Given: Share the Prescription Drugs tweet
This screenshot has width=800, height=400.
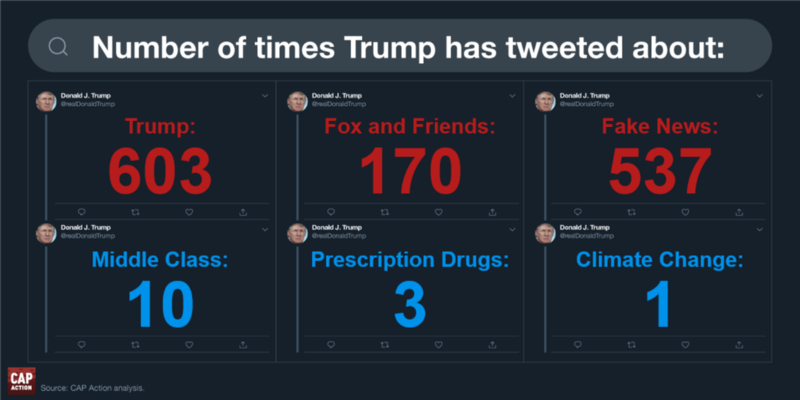Looking at the screenshot, I should point(492,345).
